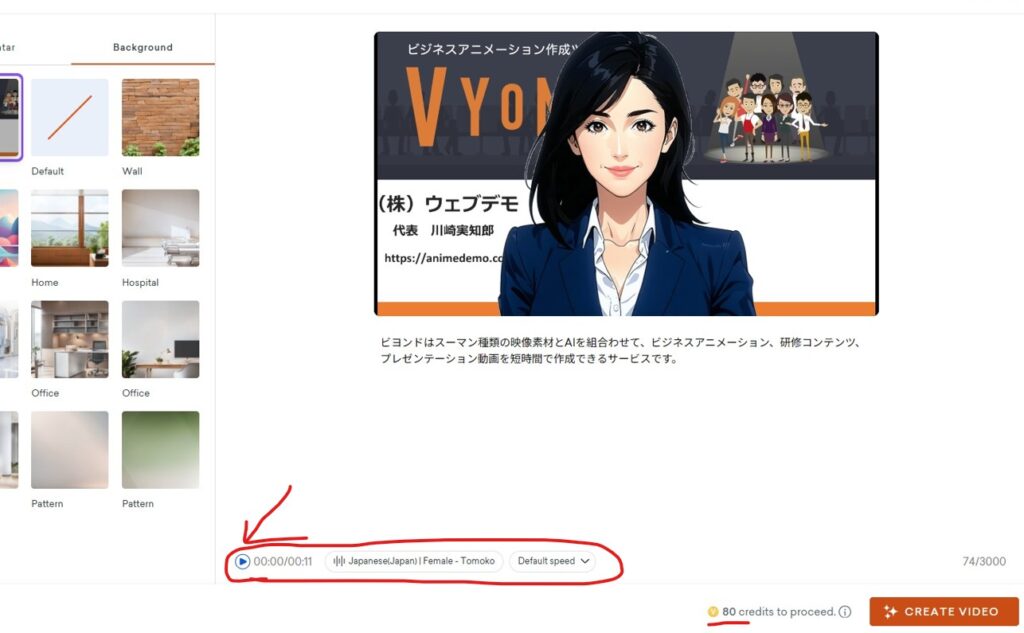Click the gold coin credits icon
The width and height of the screenshot is (1024, 633).
(713, 612)
